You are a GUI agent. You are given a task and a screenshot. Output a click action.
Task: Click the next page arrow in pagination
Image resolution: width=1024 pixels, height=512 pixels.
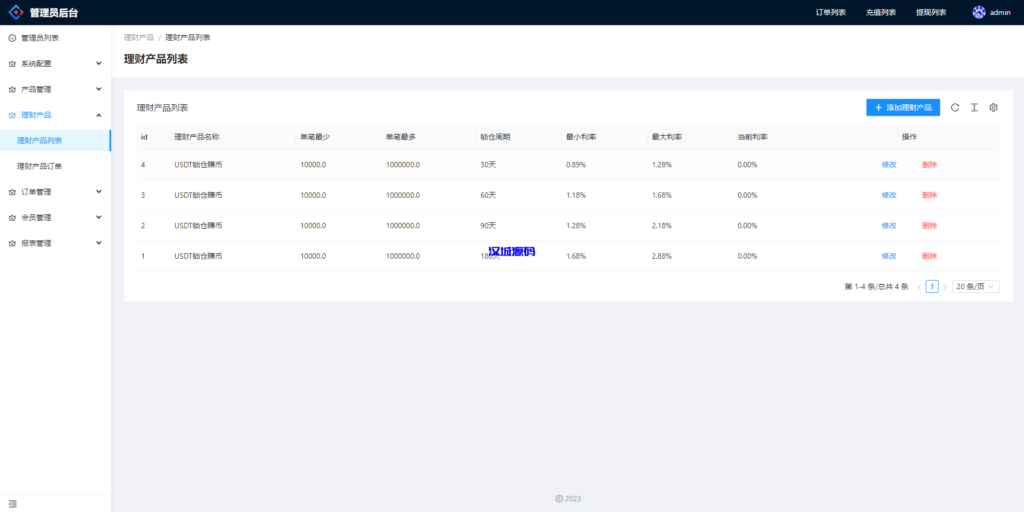pos(945,287)
